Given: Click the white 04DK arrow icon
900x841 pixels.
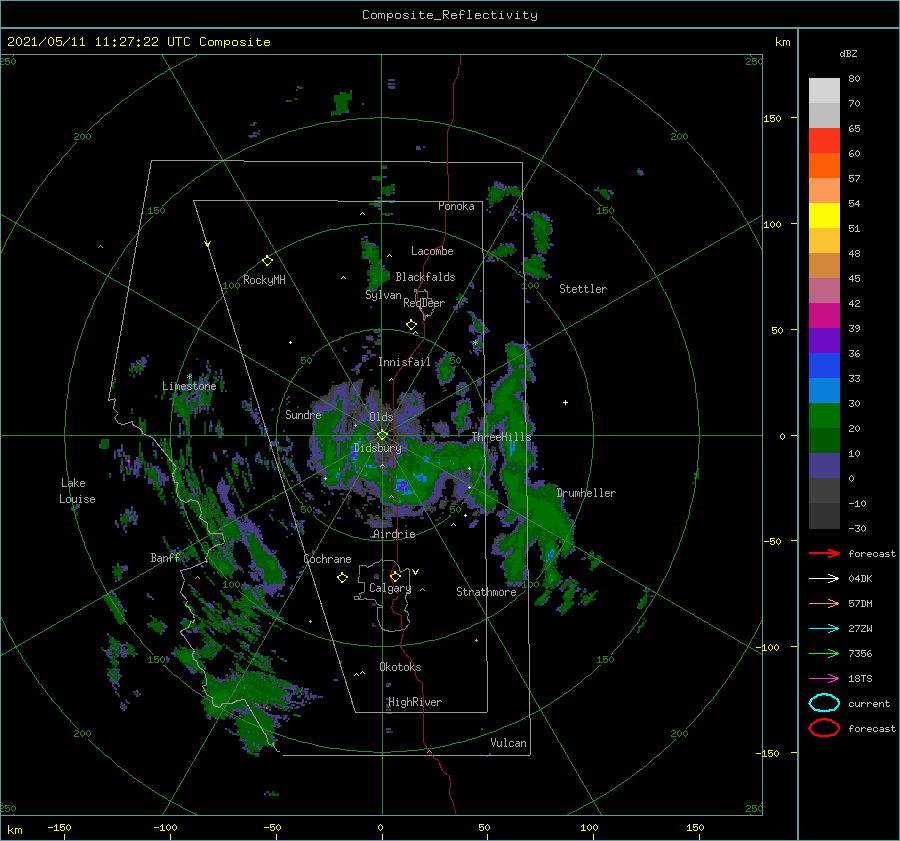Looking at the screenshot, I should pyautogui.click(x=824, y=578).
